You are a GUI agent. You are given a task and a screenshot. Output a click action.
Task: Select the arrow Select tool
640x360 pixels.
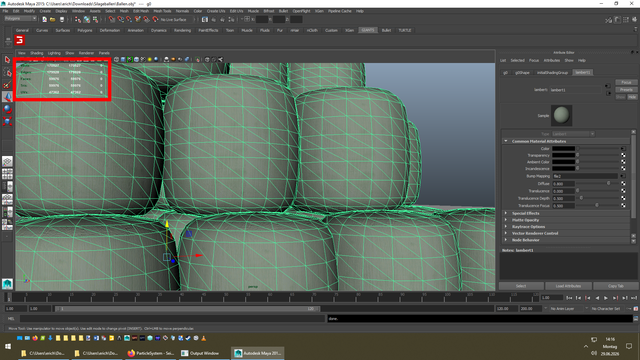point(7,60)
